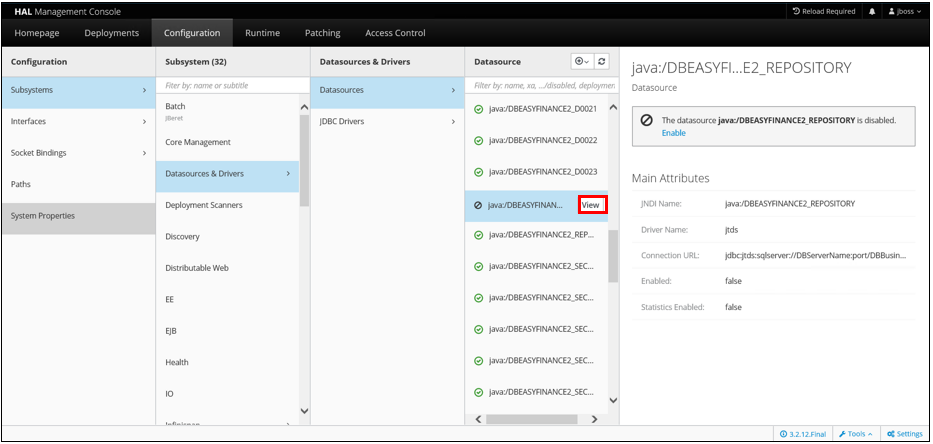
Task: Open the Tools menu in footer
Action: point(856,434)
